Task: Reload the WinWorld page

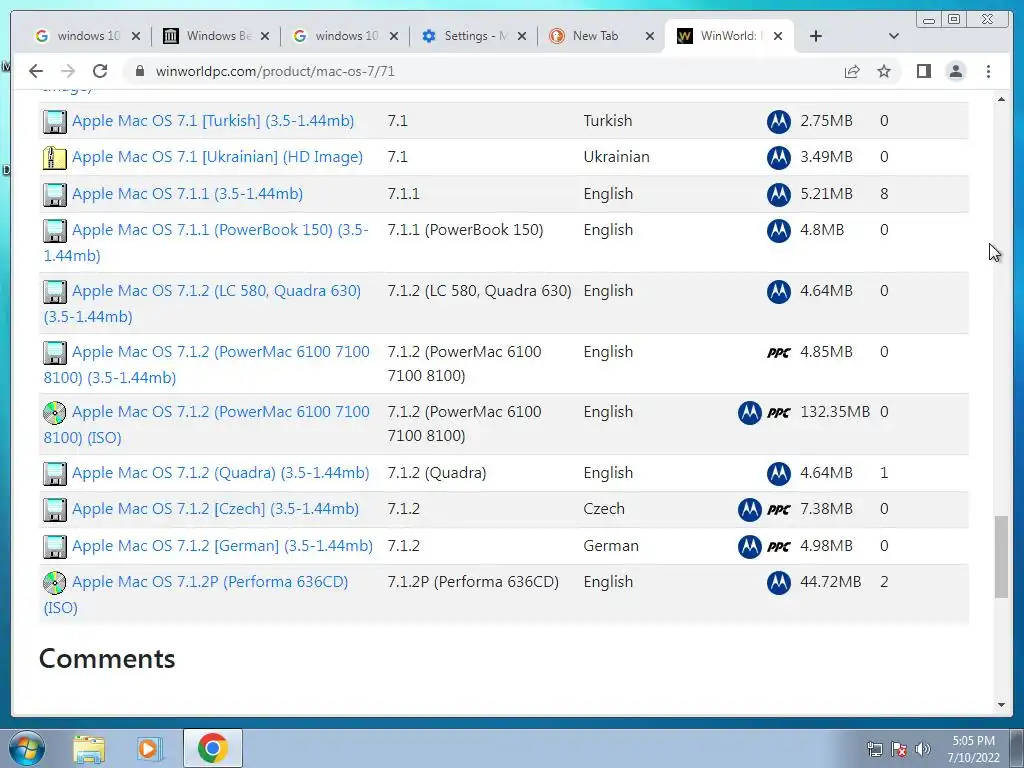Action: coord(100,71)
